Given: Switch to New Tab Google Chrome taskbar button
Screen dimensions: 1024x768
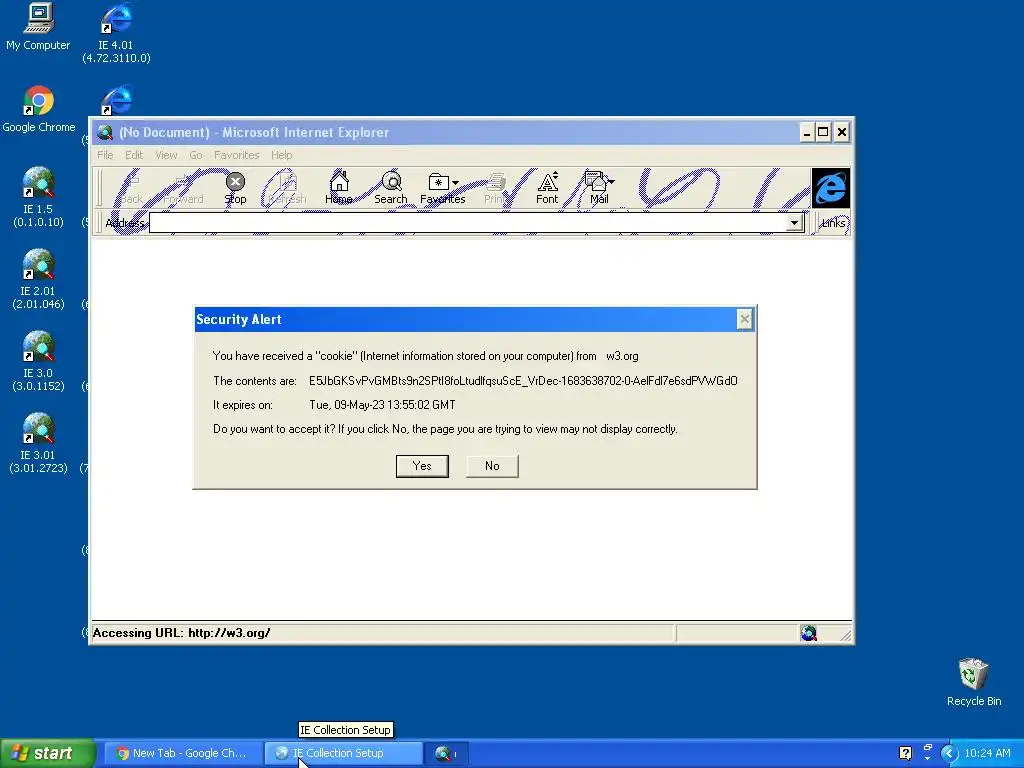Looking at the screenshot, I should (x=183, y=753).
